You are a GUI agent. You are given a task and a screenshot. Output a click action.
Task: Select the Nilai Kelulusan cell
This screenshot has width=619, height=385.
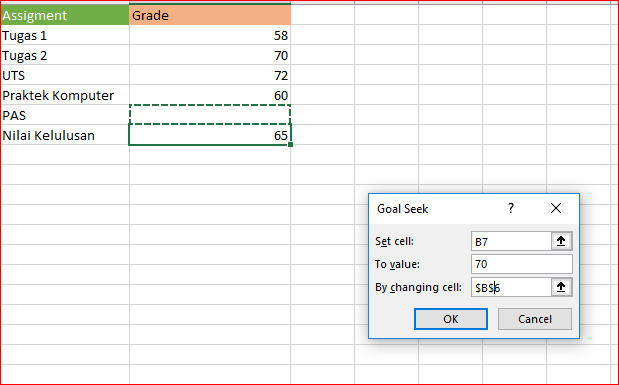(x=65, y=135)
